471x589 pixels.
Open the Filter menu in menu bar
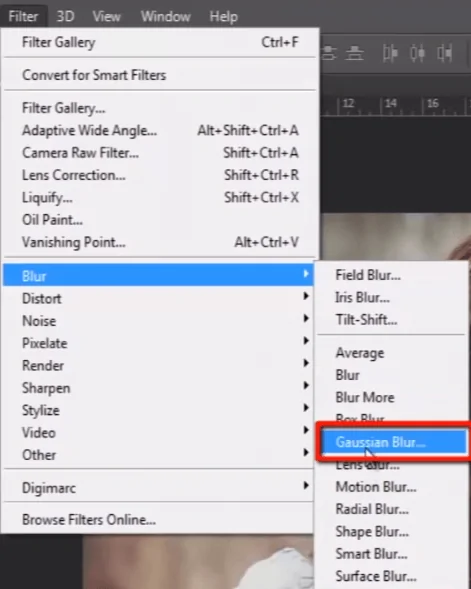pyautogui.click(x=23, y=17)
